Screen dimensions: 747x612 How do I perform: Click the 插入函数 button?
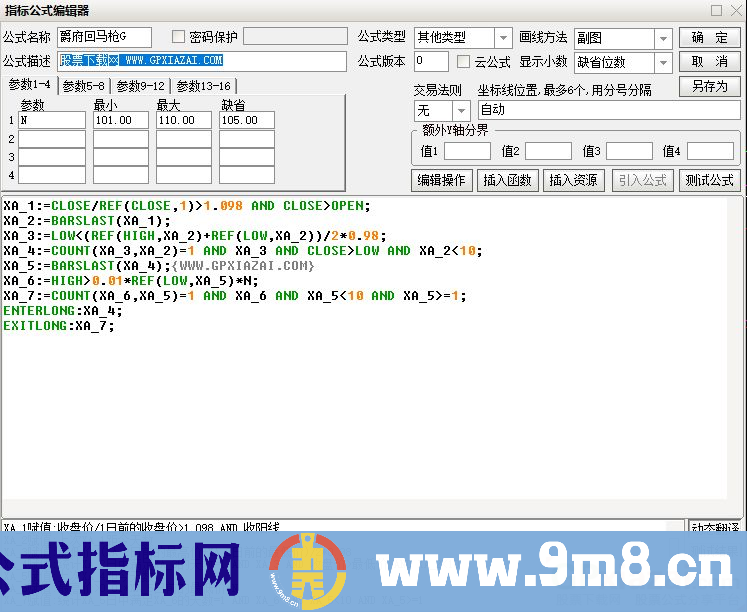click(x=507, y=181)
